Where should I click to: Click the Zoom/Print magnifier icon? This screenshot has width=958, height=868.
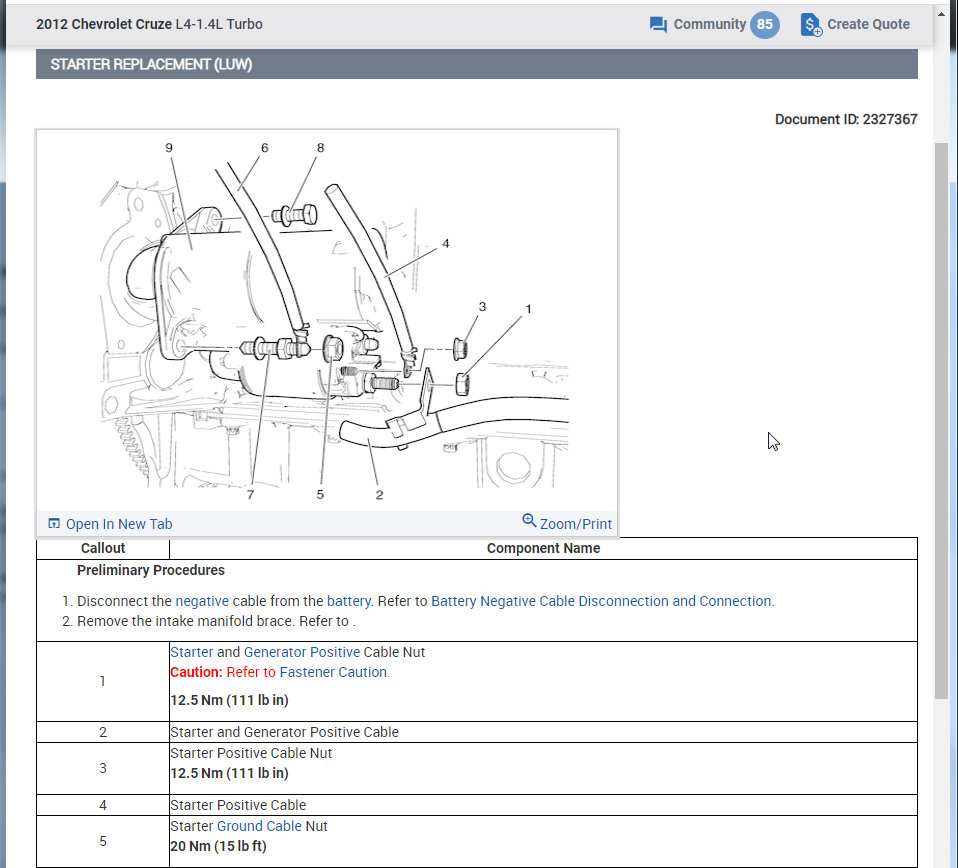coord(529,521)
